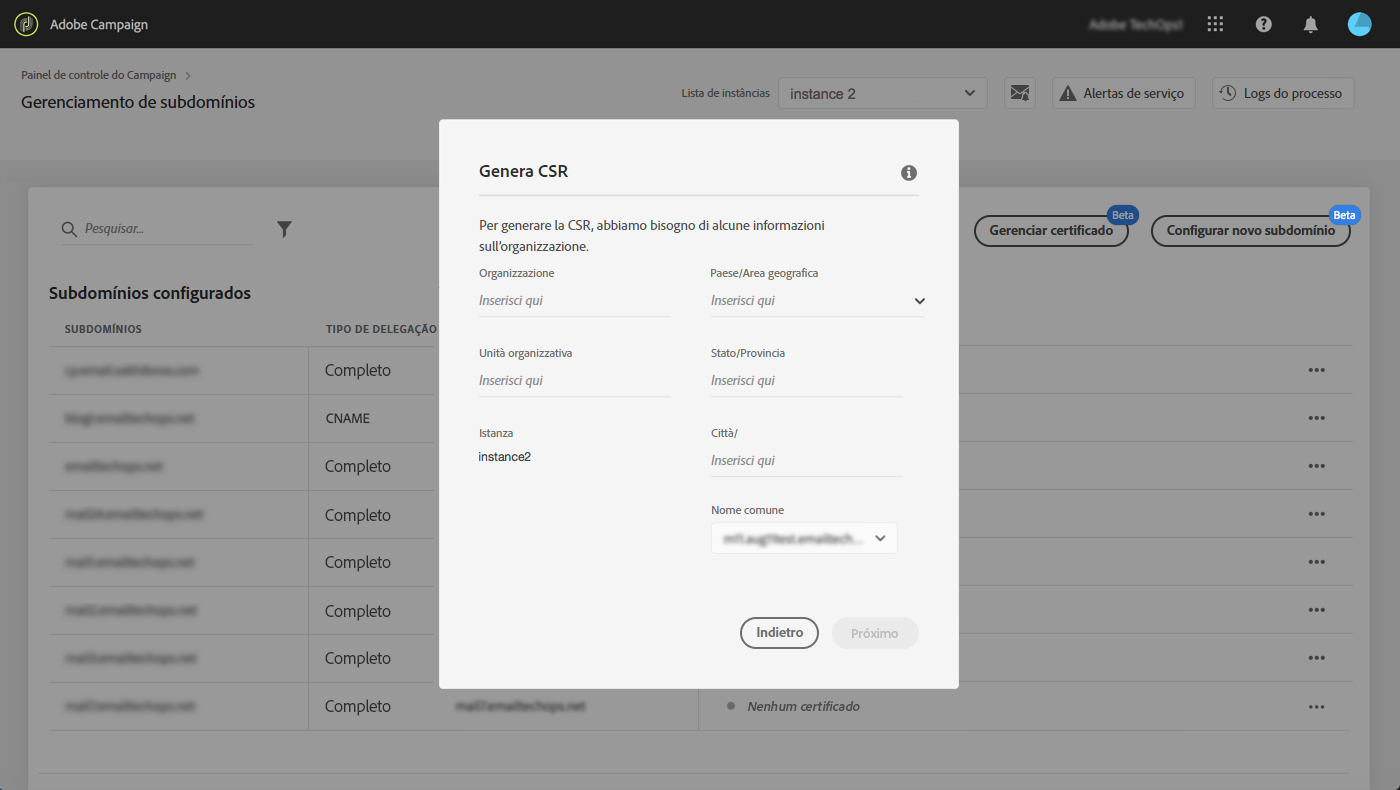This screenshot has width=1400, height=790.
Task: Click Configurar novo subdomínio button
Action: click(x=1251, y=230)
